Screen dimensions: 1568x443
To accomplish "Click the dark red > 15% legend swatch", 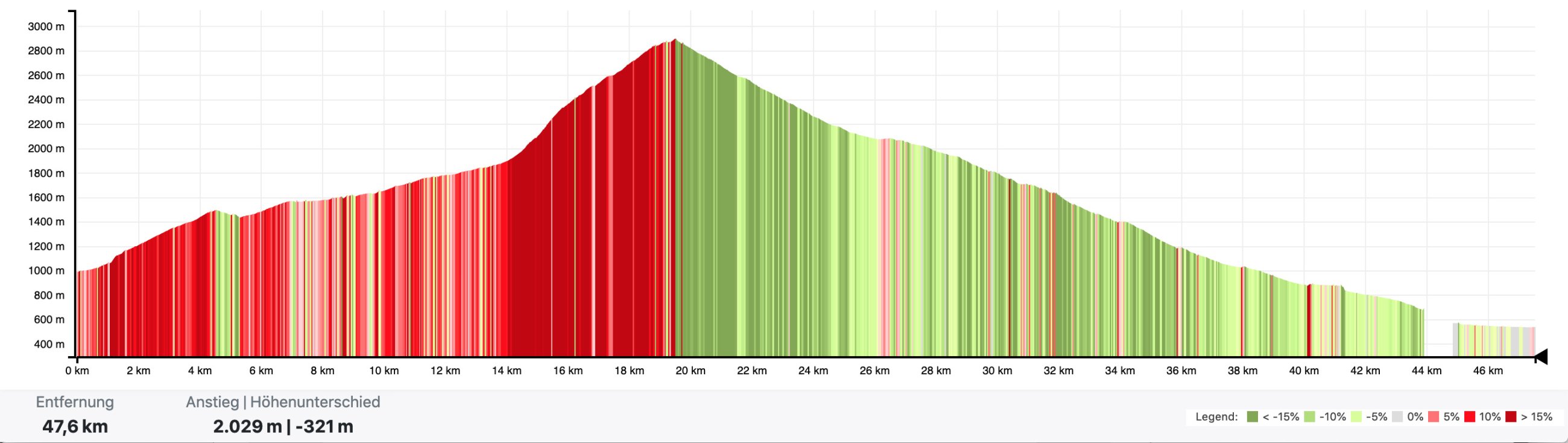I will click(1511, 417).
